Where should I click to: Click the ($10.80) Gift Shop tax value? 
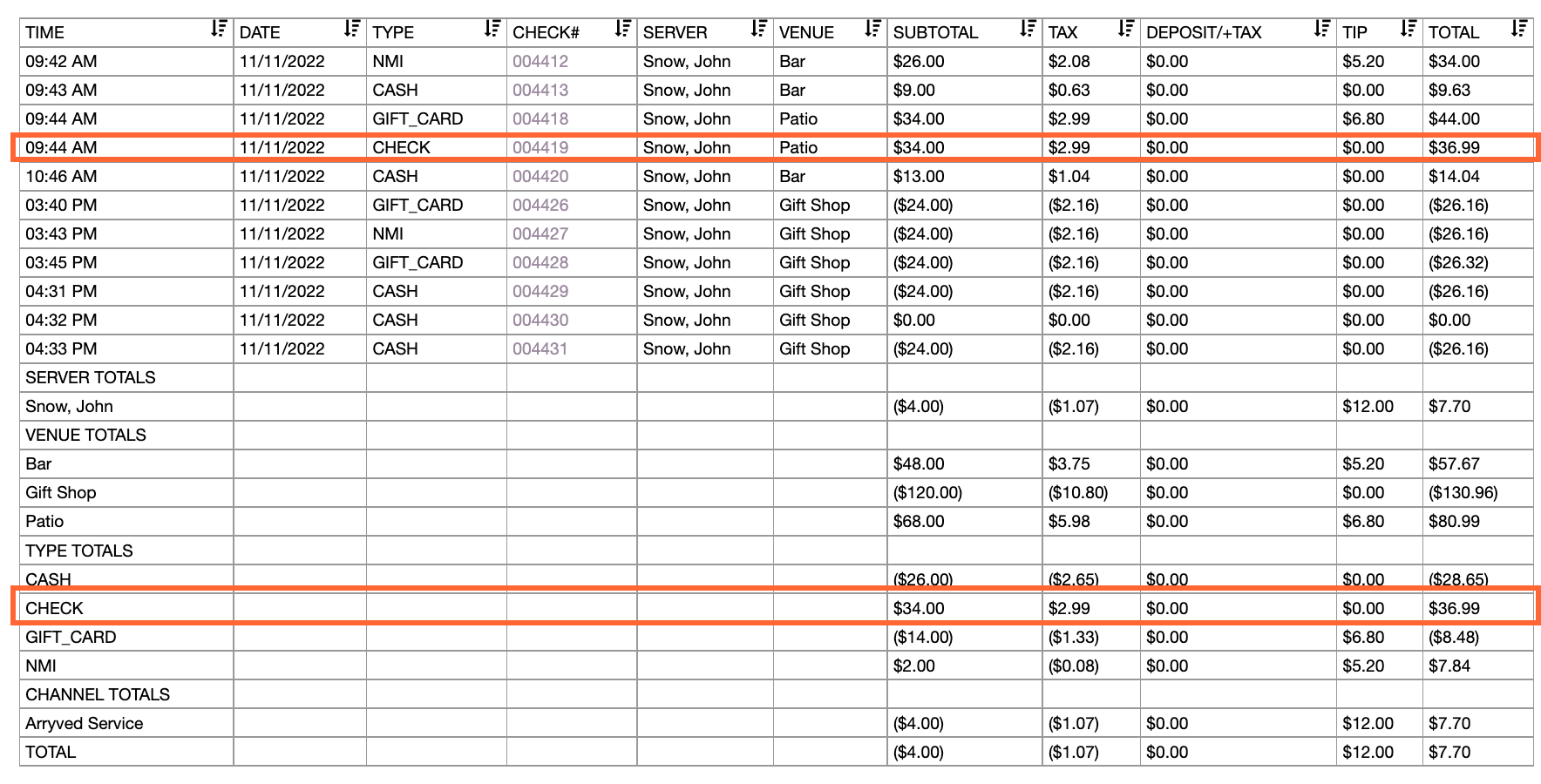[x=1078, y=492]
